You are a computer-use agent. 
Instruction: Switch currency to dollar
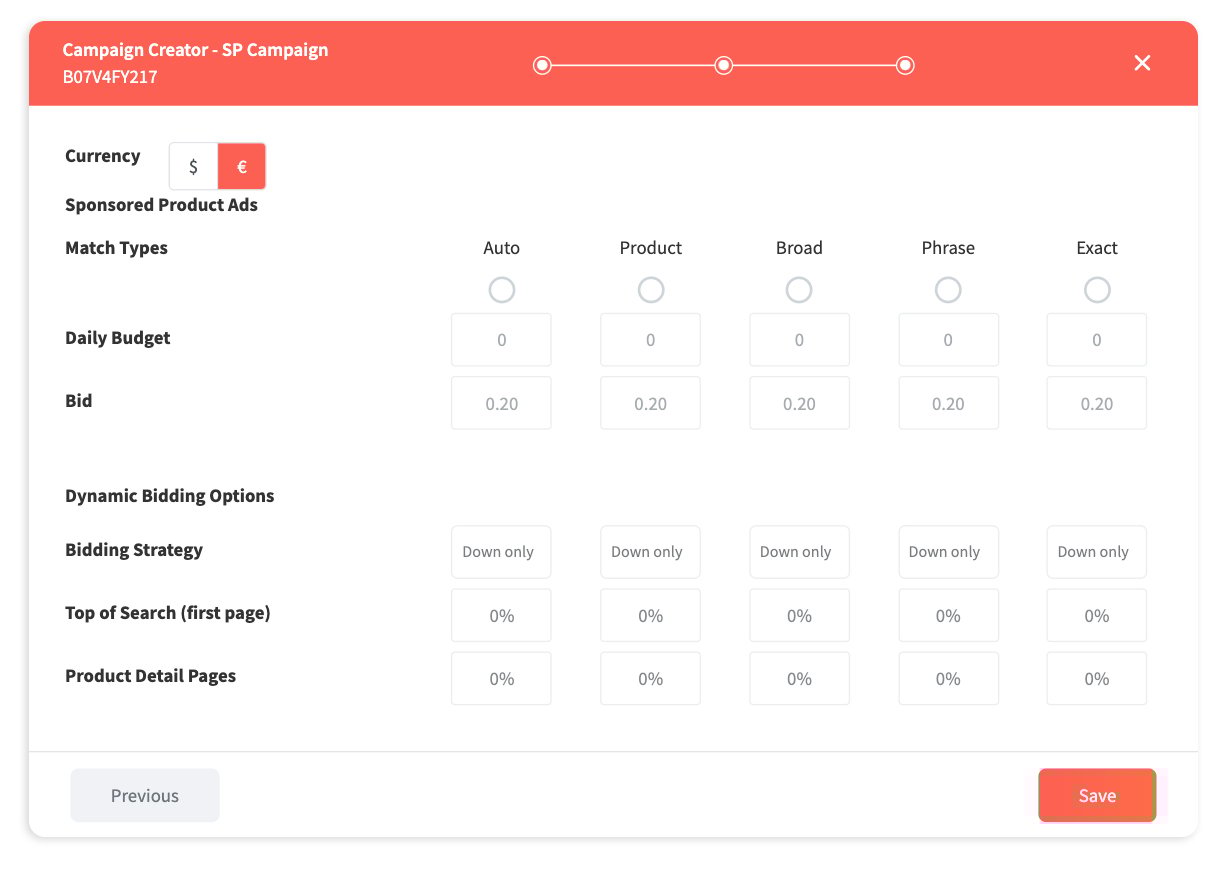(x=193, y=166)
